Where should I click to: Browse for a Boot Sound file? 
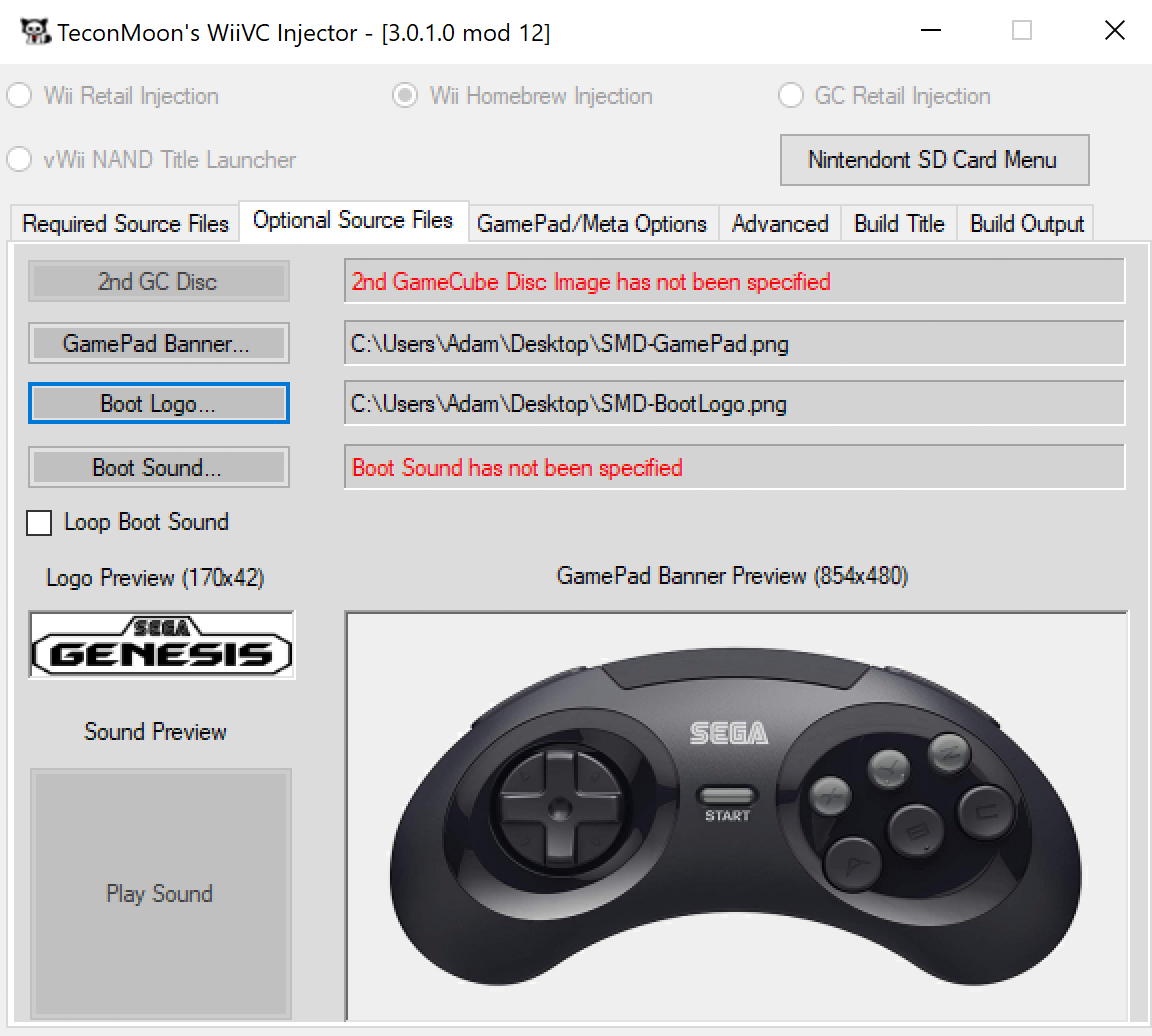click(159, 467)
